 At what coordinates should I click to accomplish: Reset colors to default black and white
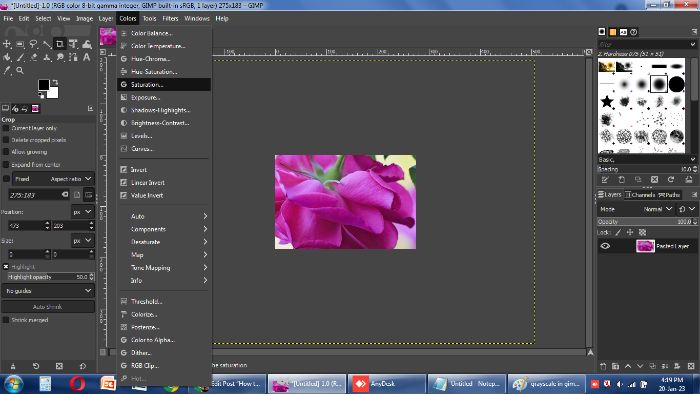(41, 95)
